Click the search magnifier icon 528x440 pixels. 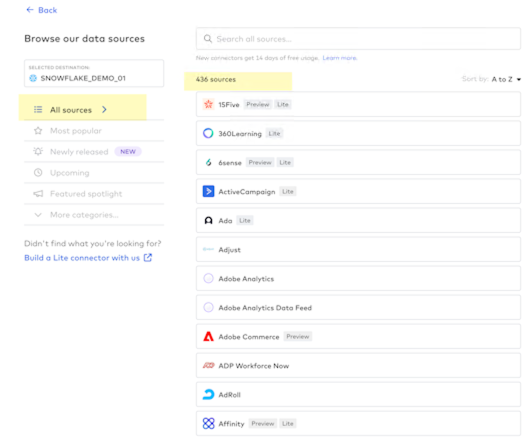(208, 39)
